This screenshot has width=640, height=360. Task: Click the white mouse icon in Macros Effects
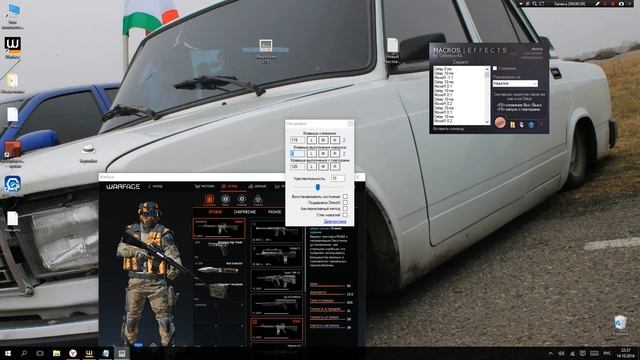[522, 124]
